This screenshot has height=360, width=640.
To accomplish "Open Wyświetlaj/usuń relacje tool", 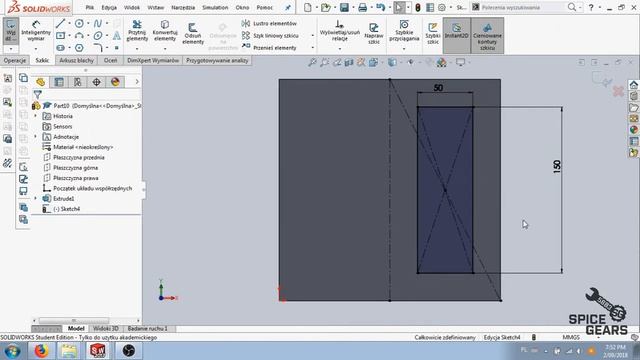I will tap(340, 31).
